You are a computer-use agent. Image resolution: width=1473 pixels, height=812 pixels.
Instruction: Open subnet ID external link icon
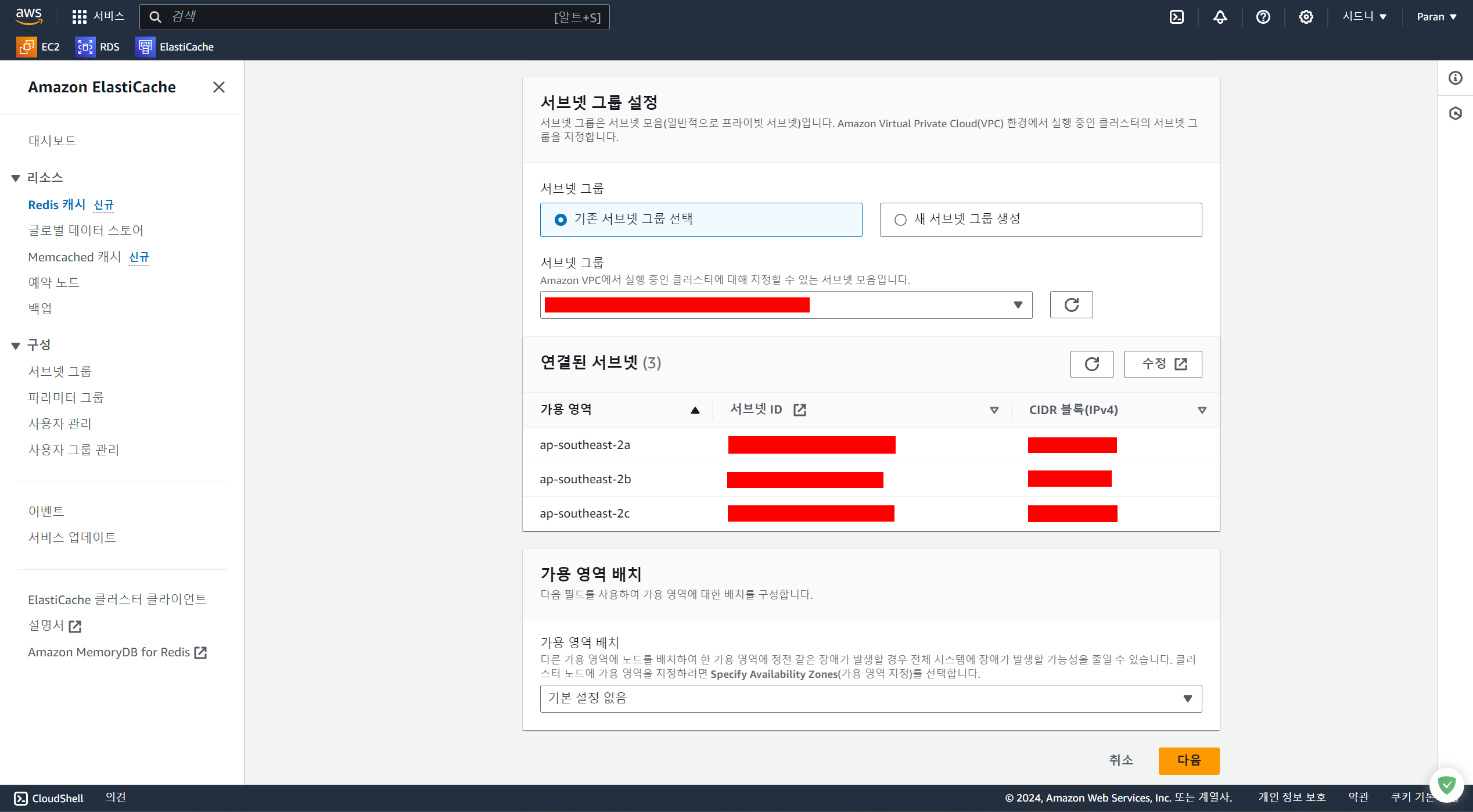800,410
